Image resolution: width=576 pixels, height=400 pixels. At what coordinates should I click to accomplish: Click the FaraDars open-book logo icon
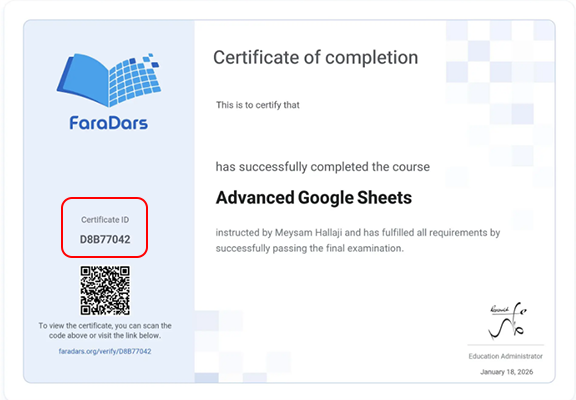coord(109,80)
